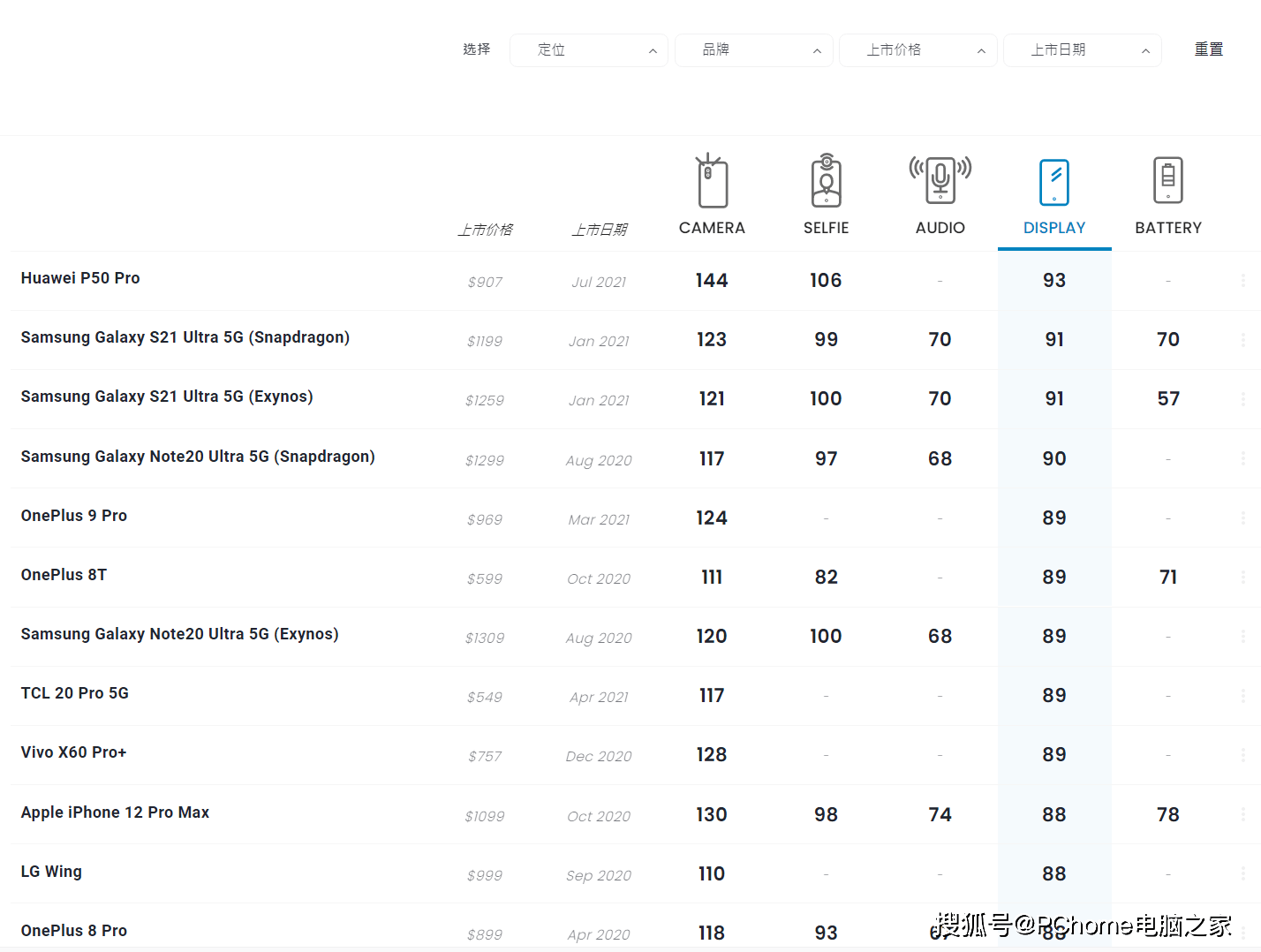
Task: Click the Audio microphone icon
Action: (x=940, y=181)
